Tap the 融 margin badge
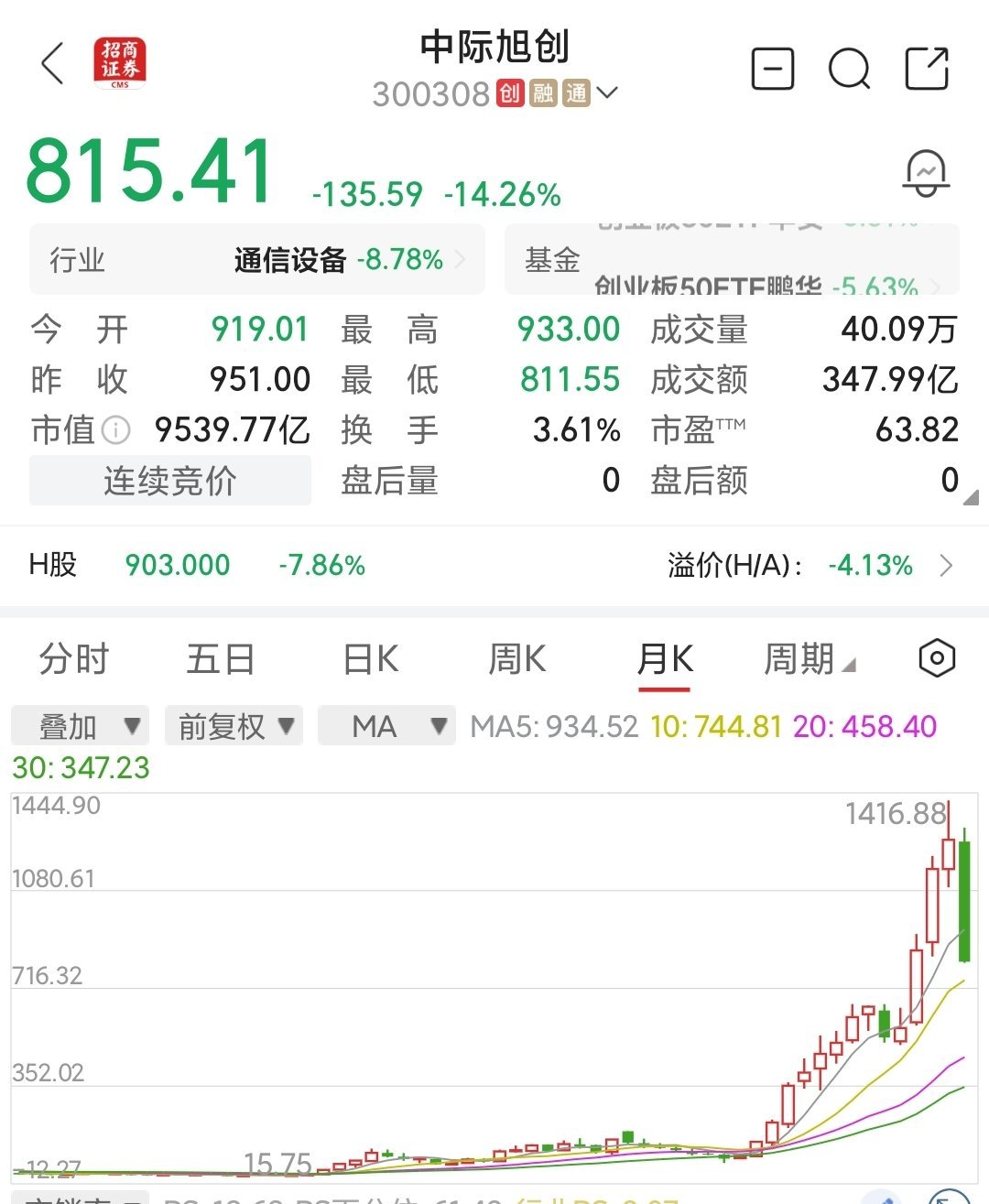The image size is (989, 1204). (x=543, y=93)
